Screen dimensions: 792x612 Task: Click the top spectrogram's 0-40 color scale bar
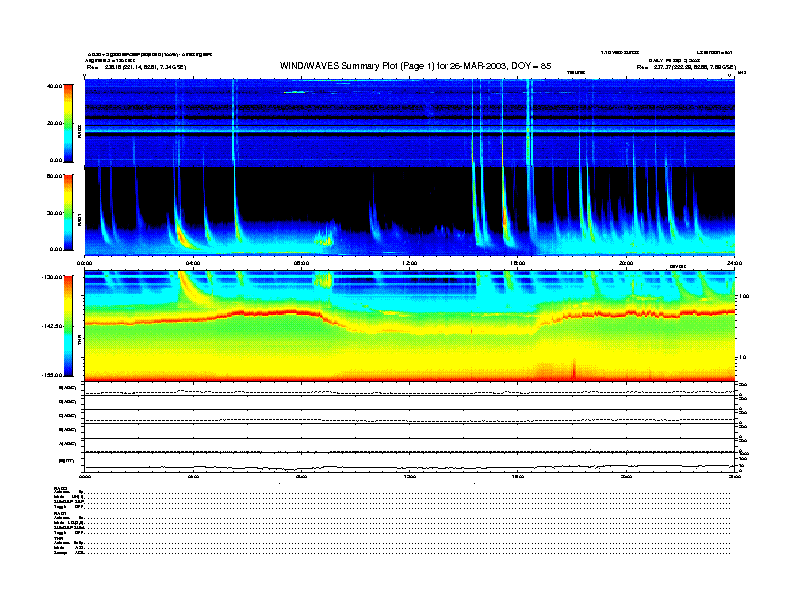tap(68, 123)
